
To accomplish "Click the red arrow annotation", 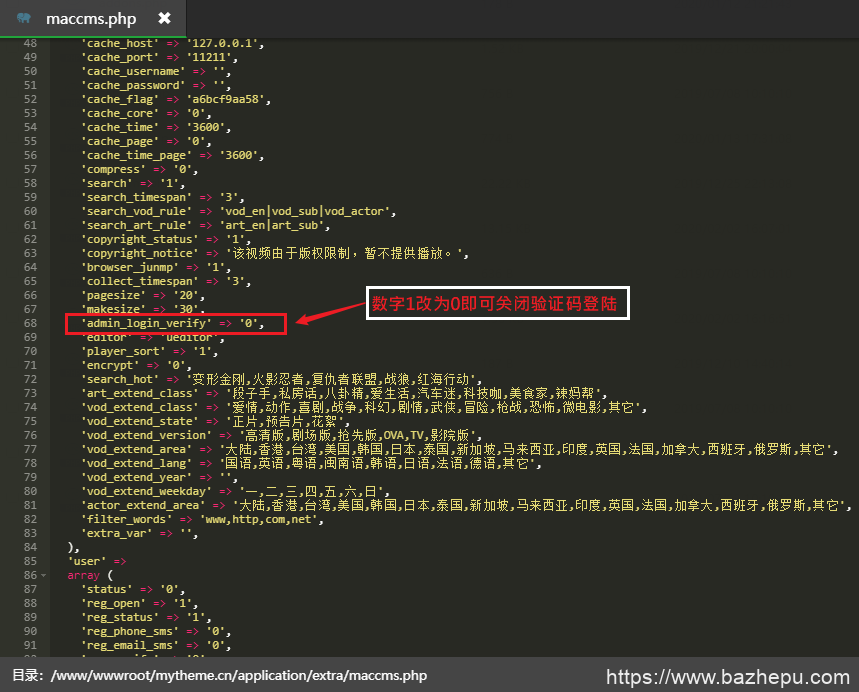I will coord(327,313).
